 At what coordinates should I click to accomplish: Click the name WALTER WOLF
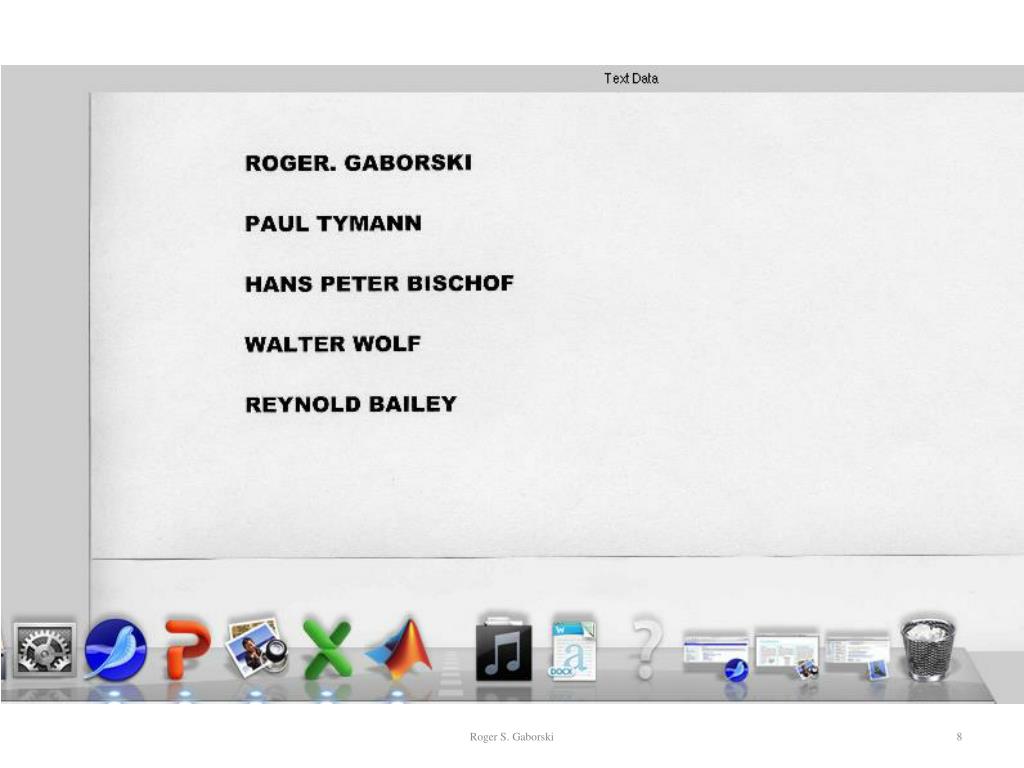(x=332, y=344)
